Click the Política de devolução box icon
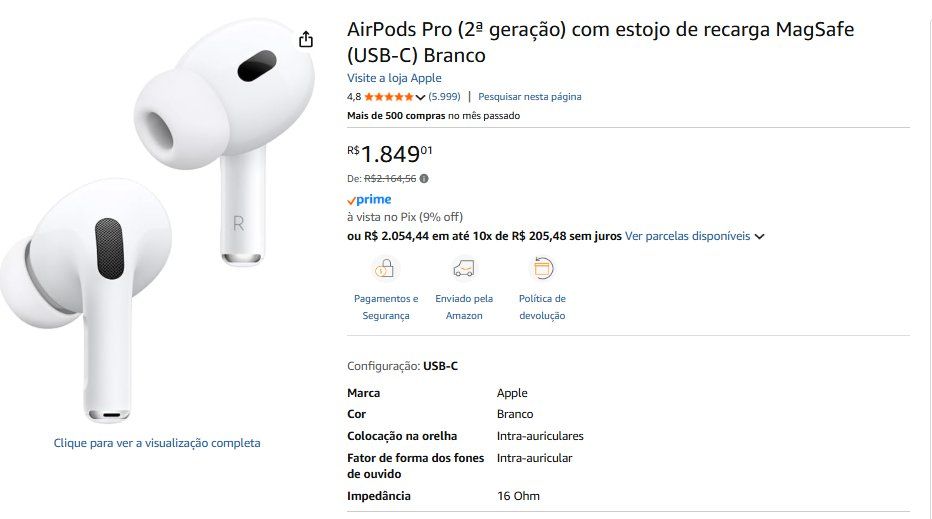 click(542, 269)
